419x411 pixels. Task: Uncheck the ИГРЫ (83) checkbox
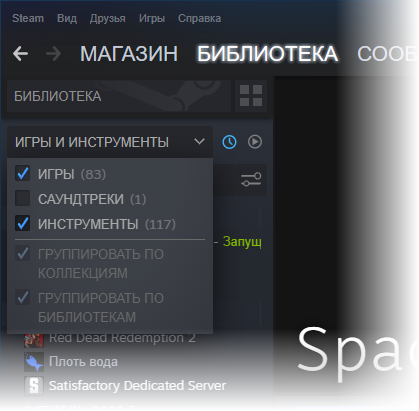click(x=23, y=174)
